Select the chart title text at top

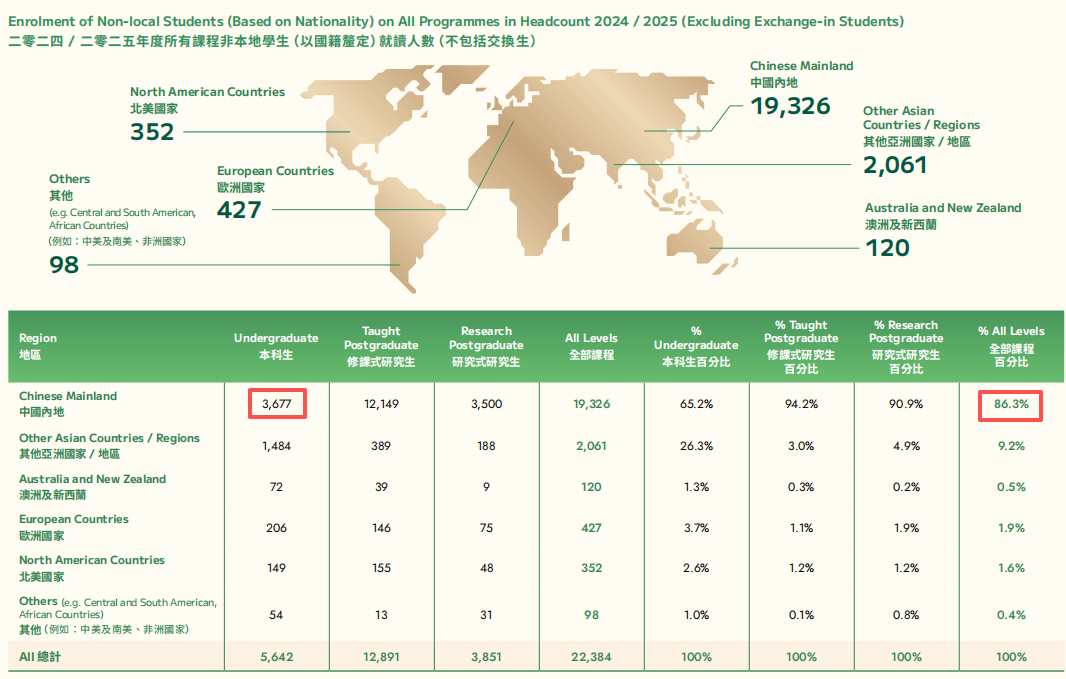point(456,20)
